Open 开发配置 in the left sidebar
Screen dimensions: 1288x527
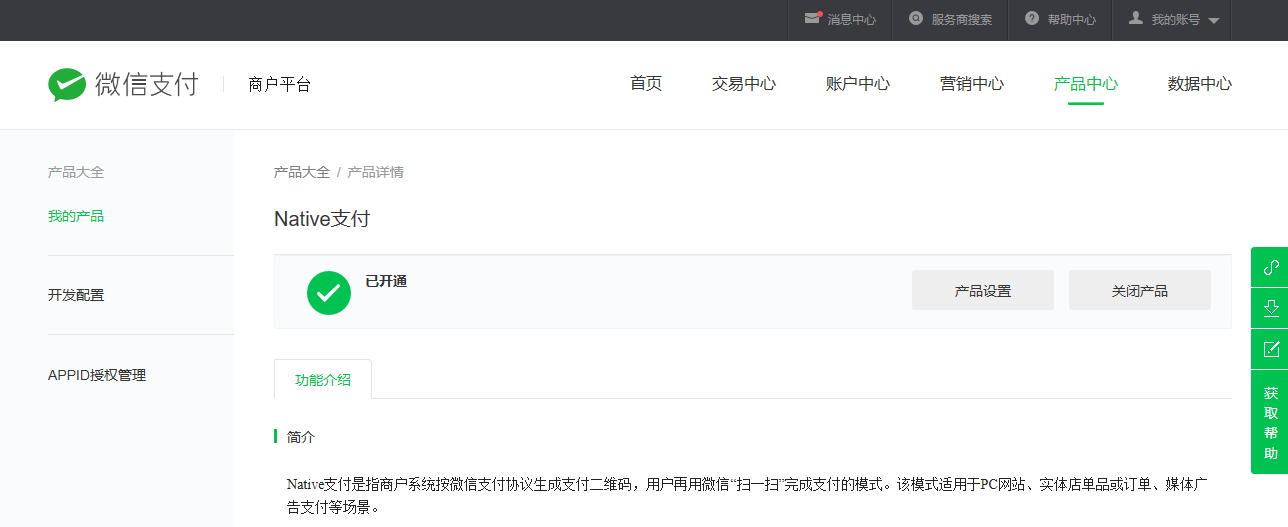76,295
